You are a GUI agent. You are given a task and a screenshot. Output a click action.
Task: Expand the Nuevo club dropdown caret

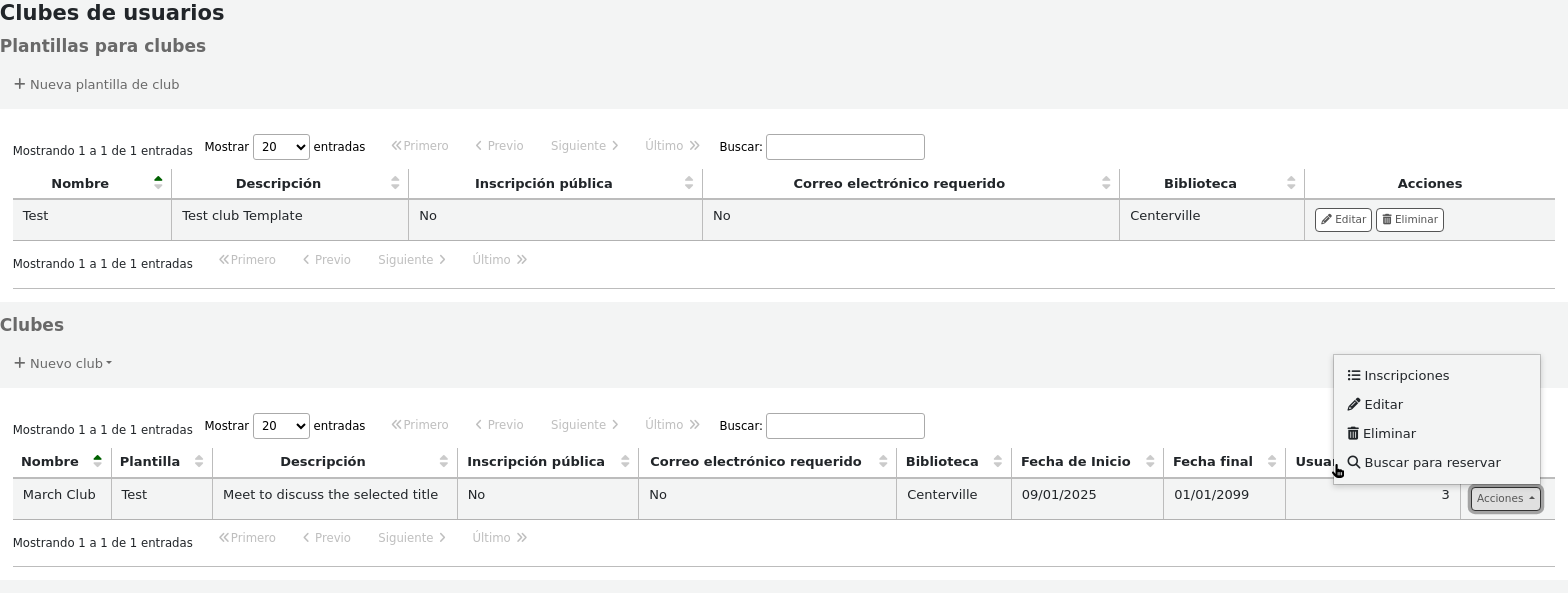[108, 364]
